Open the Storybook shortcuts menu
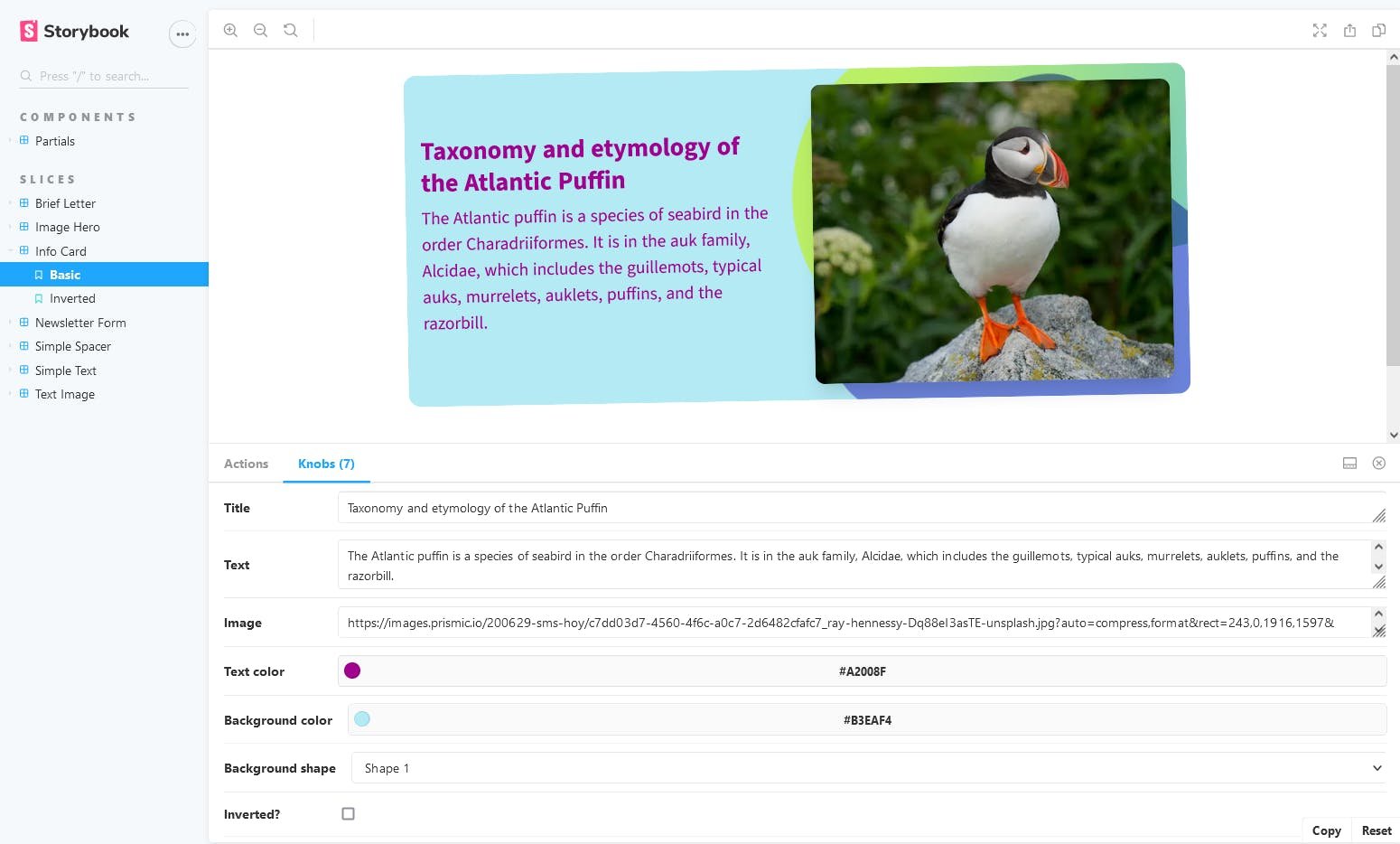This screenshot has width=1400, height=844. pyautogui.click(x=182, y=33)
